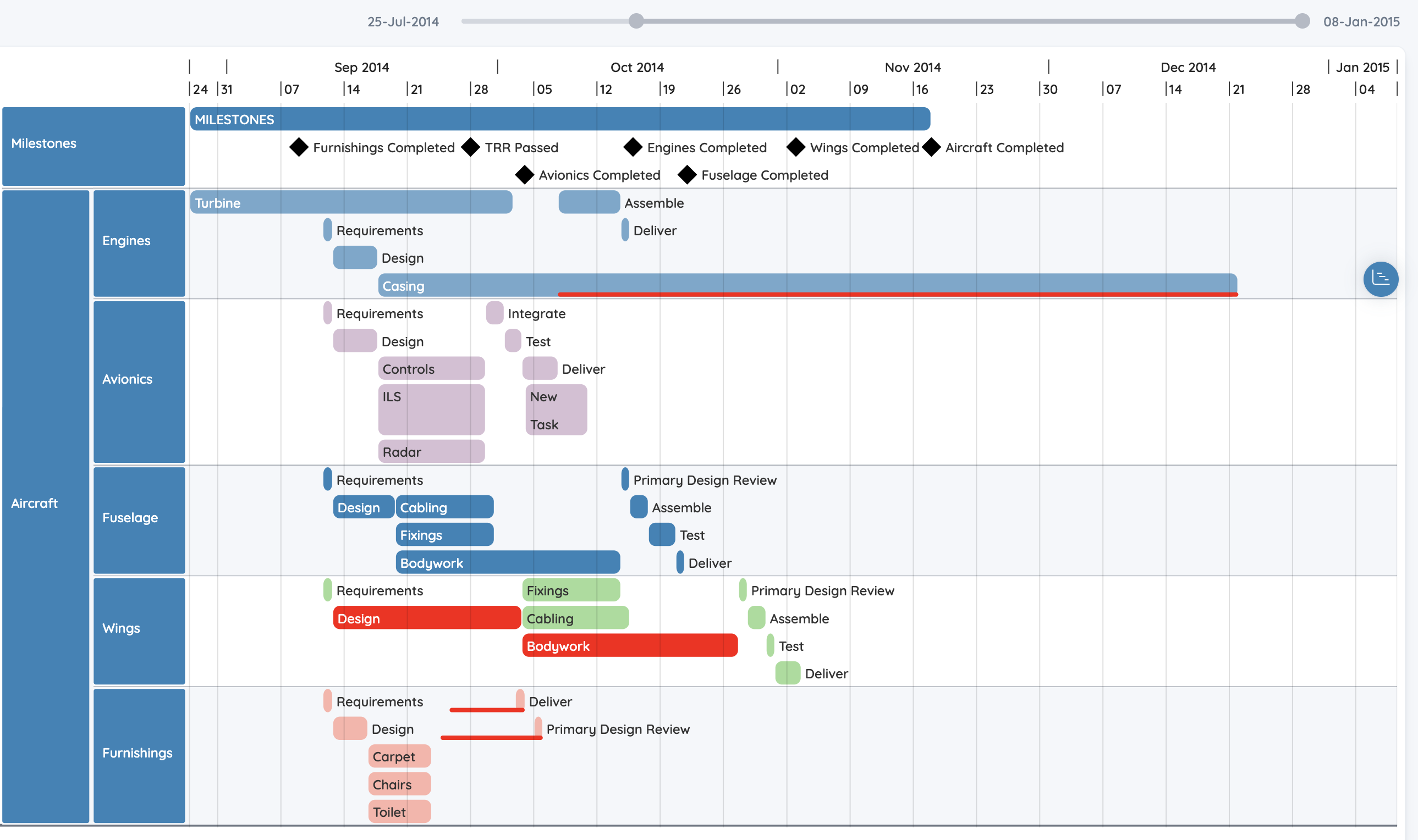
Task: Select the Fuselage Bodywork task bar
Action: [x=508, y=562]
